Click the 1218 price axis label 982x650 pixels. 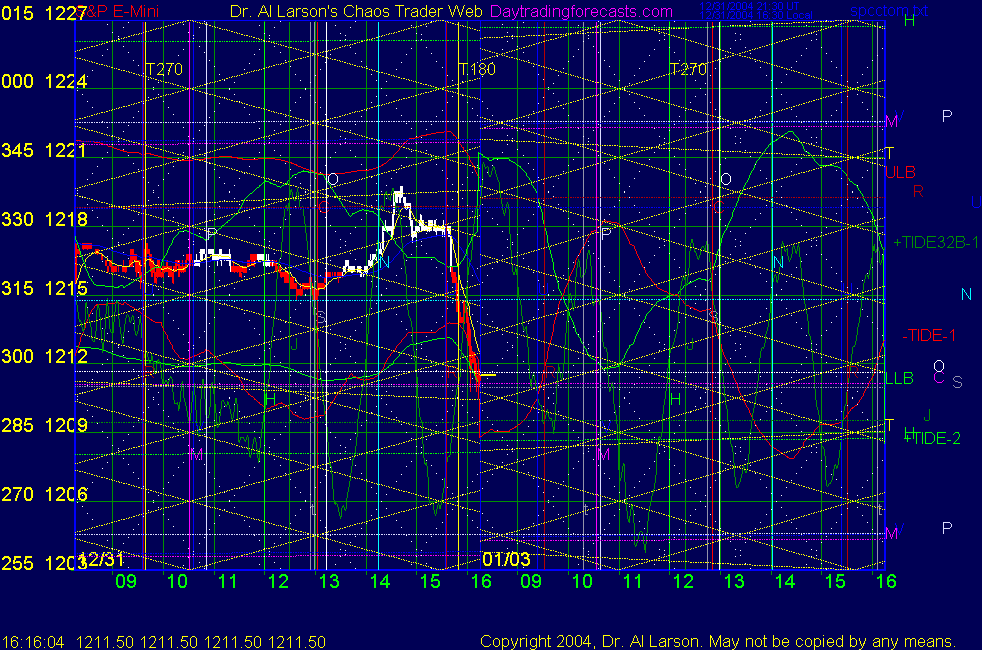pos(65,219)
